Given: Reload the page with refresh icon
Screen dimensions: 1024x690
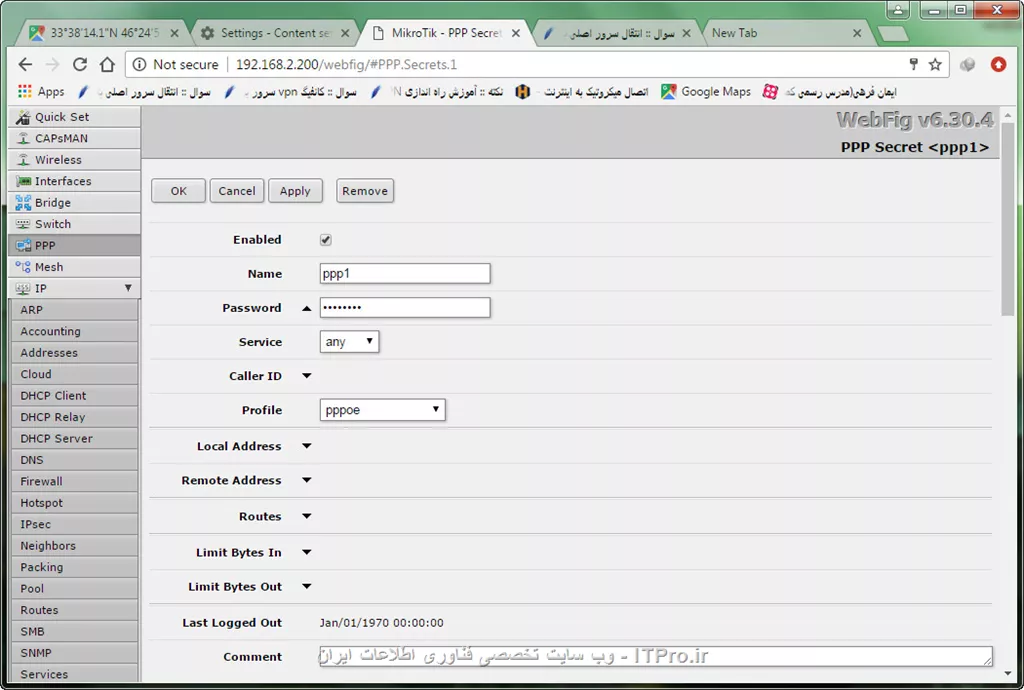Looking at the screenshot, I should (x=80, y=65).
